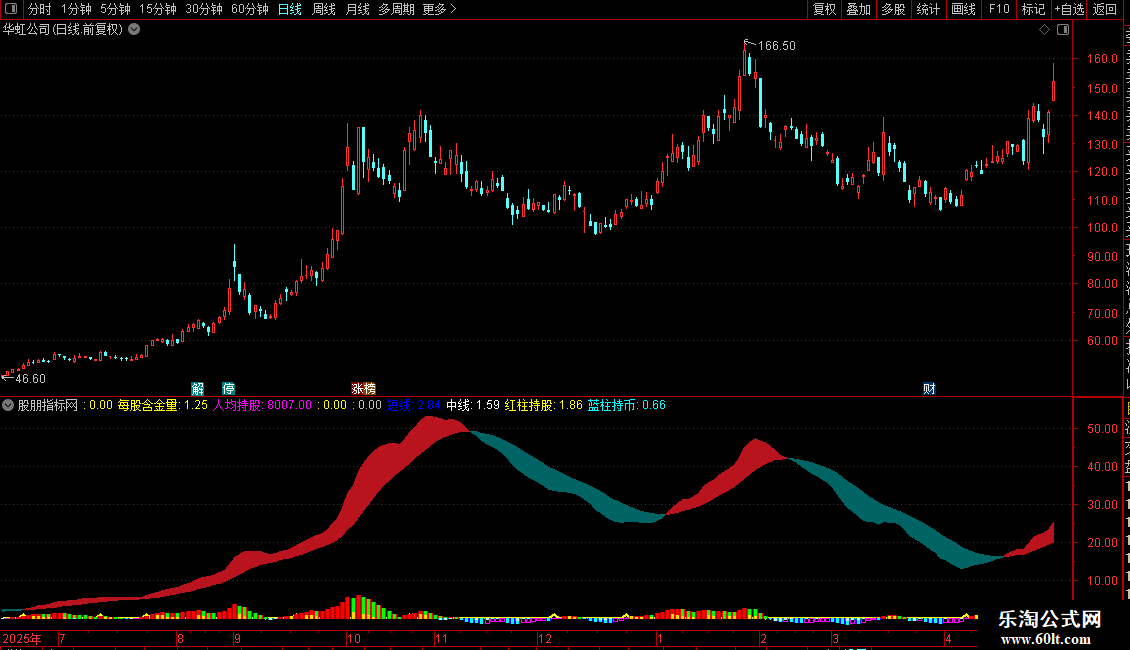Viewport: 1130px width, 650px height.
Task: Open the 复权 adjustment menu
Action: [x=824, y=9]
